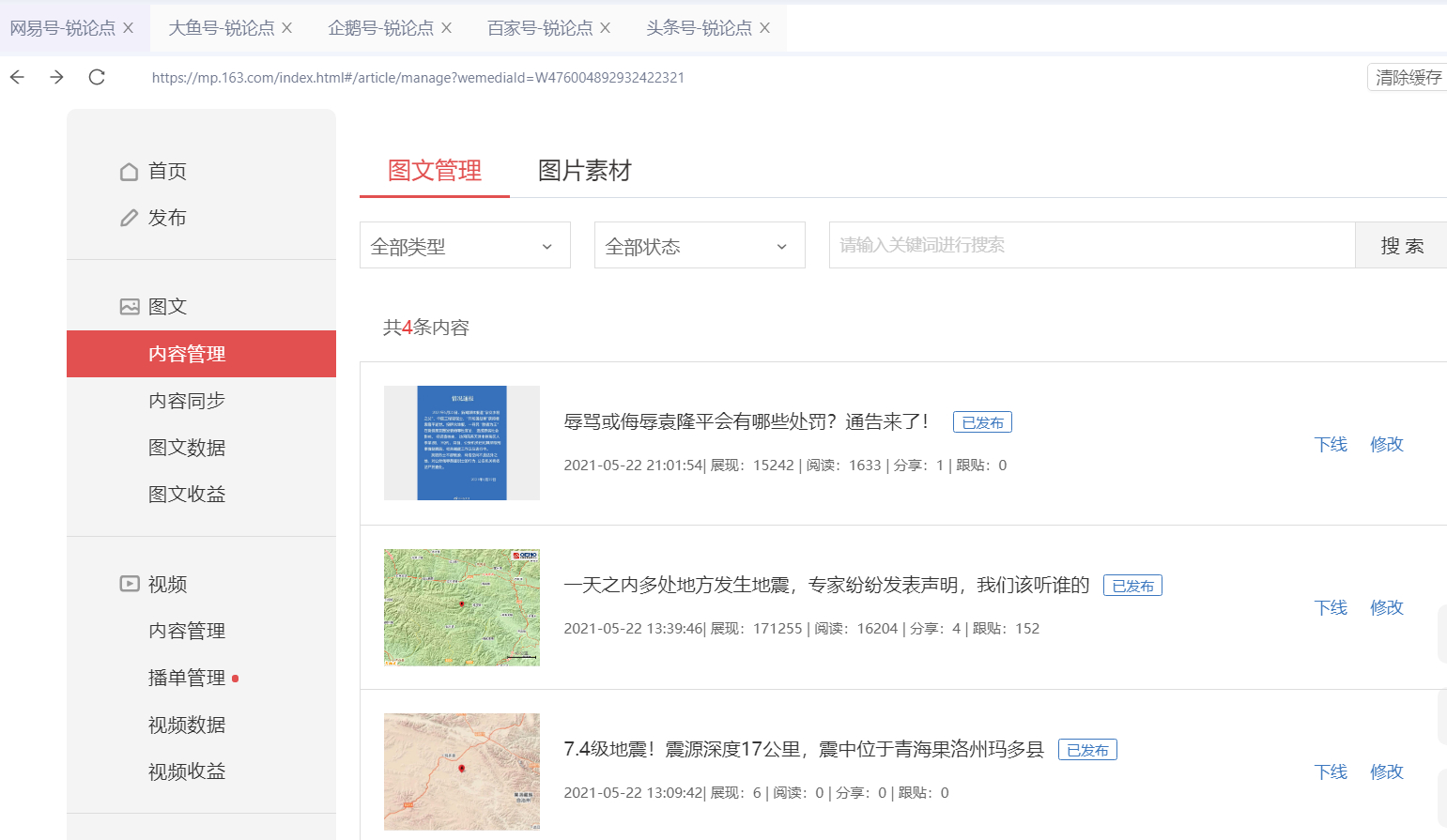Click the video icon beside 视频
The height and width of the screenshot is (840, 1447).
click(x=129, y=584)
